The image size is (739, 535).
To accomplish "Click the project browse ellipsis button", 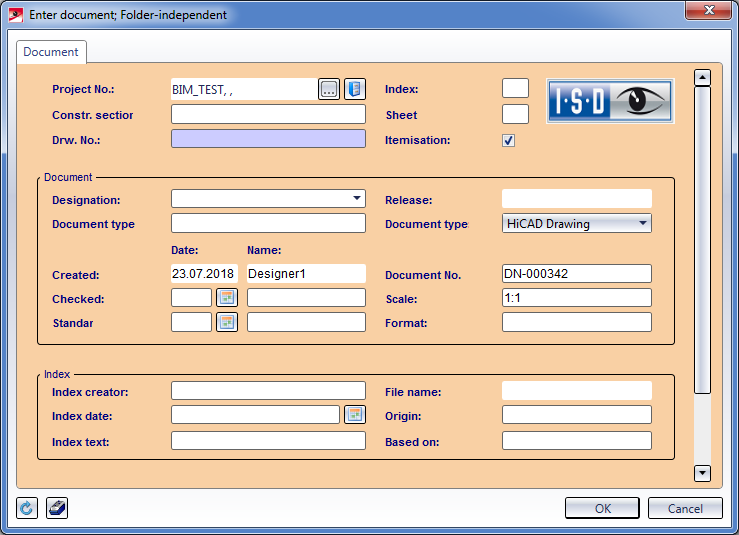I will tap(329, 89).
